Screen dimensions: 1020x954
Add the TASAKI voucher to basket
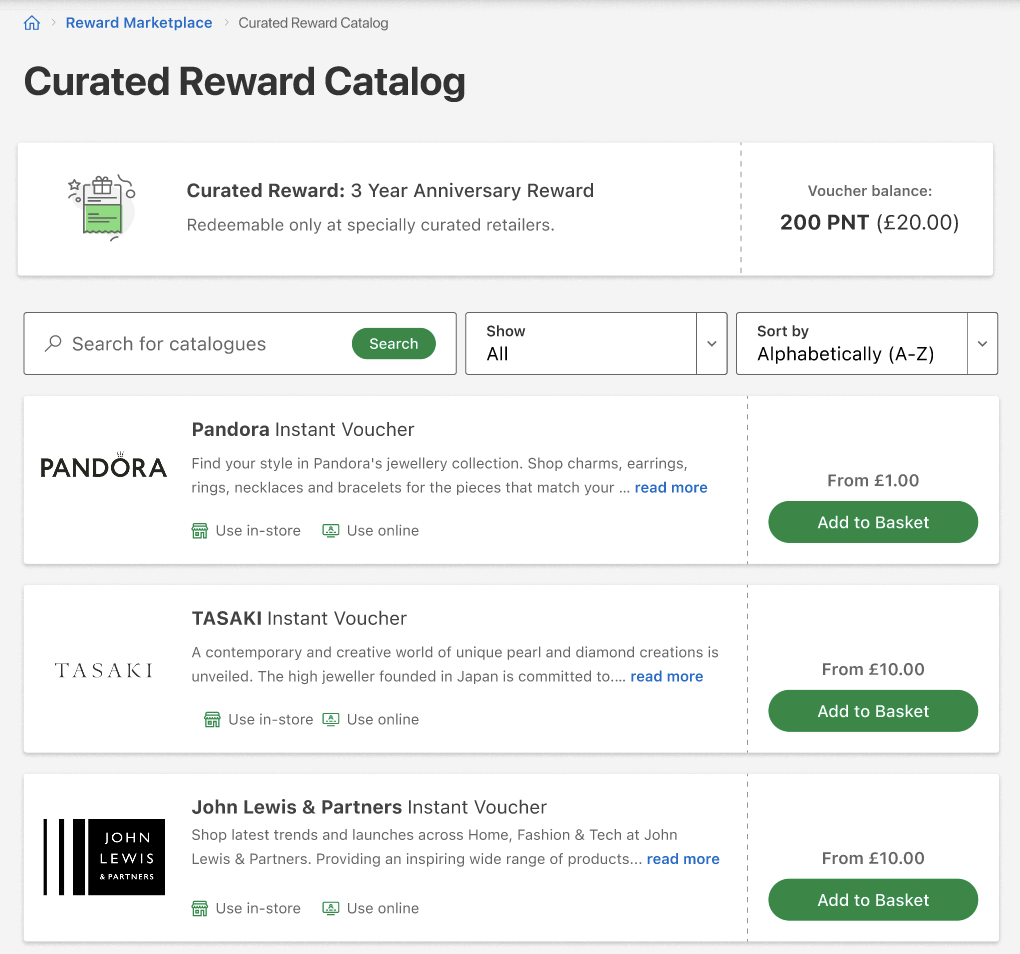coord(872,710)
